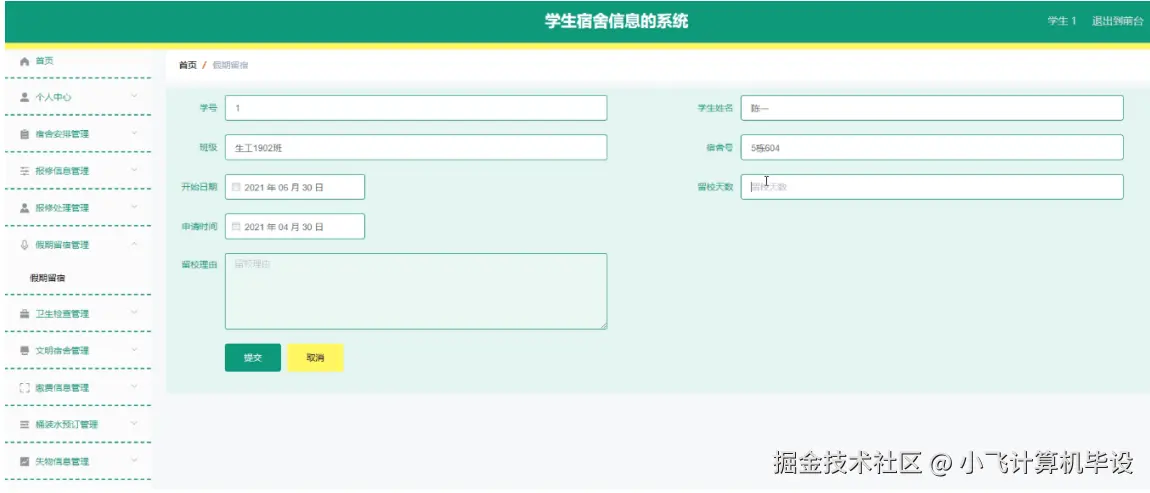
Task: Click the 班级 input field
Action: pyautogui.click(x=416, y=147)
